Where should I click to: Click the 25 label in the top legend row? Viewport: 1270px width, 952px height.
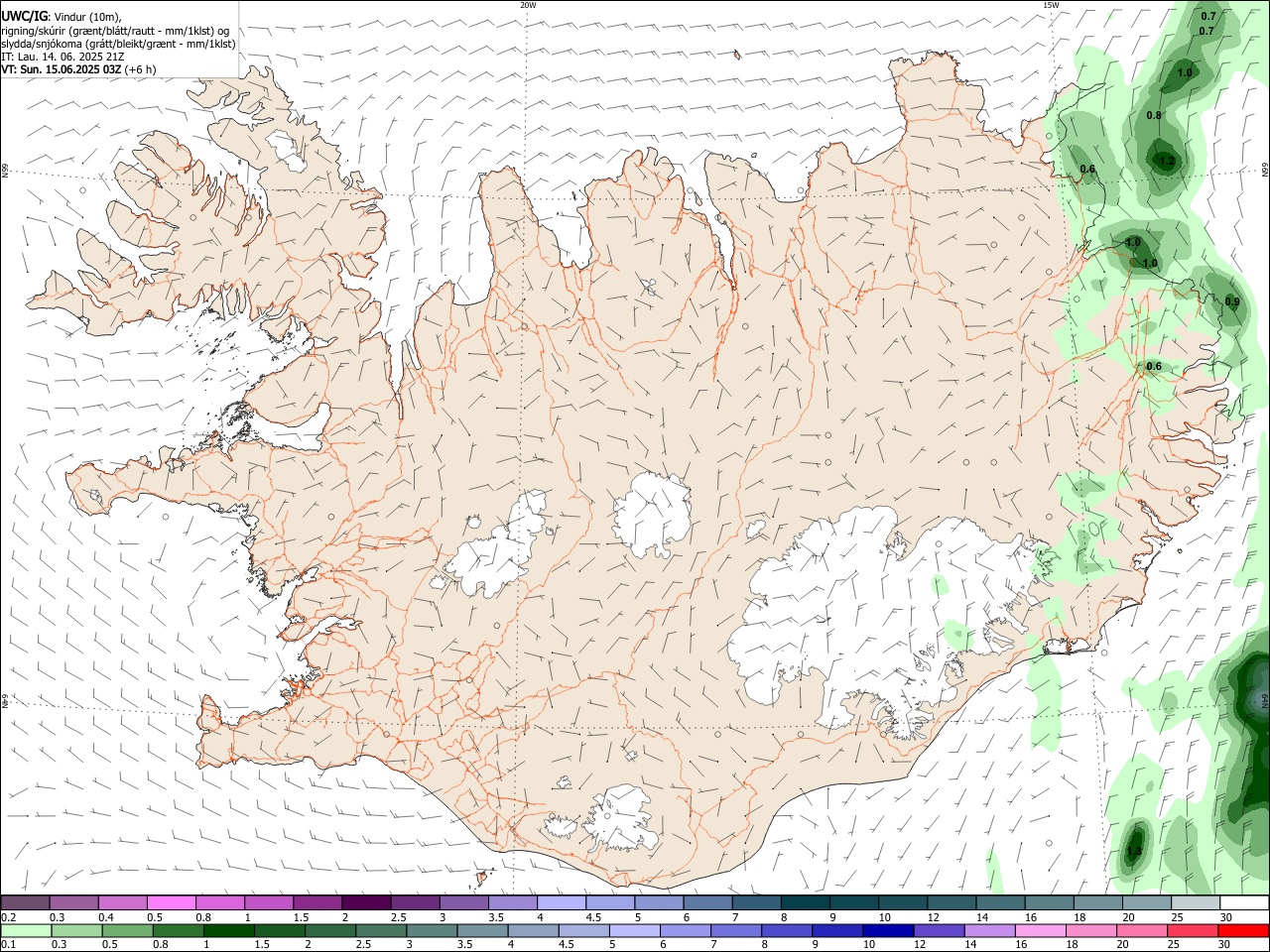pyautogui.click(x=1176, y=917)
